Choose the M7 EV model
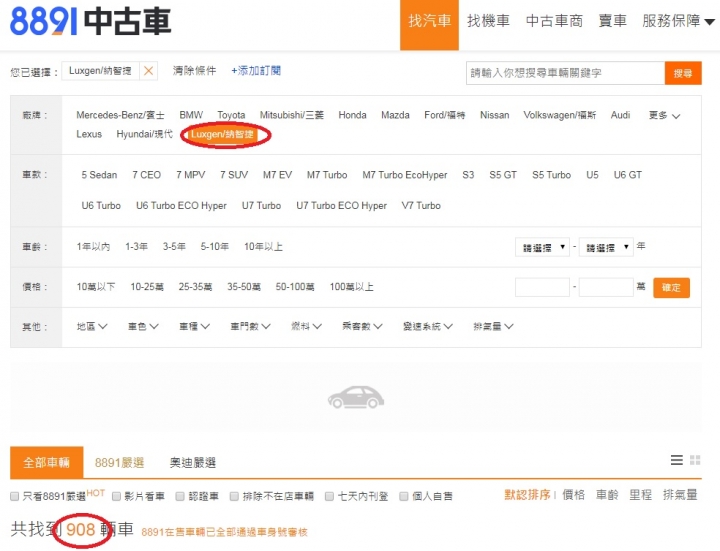This screenshot has height=551, width=720. point(277,175)
